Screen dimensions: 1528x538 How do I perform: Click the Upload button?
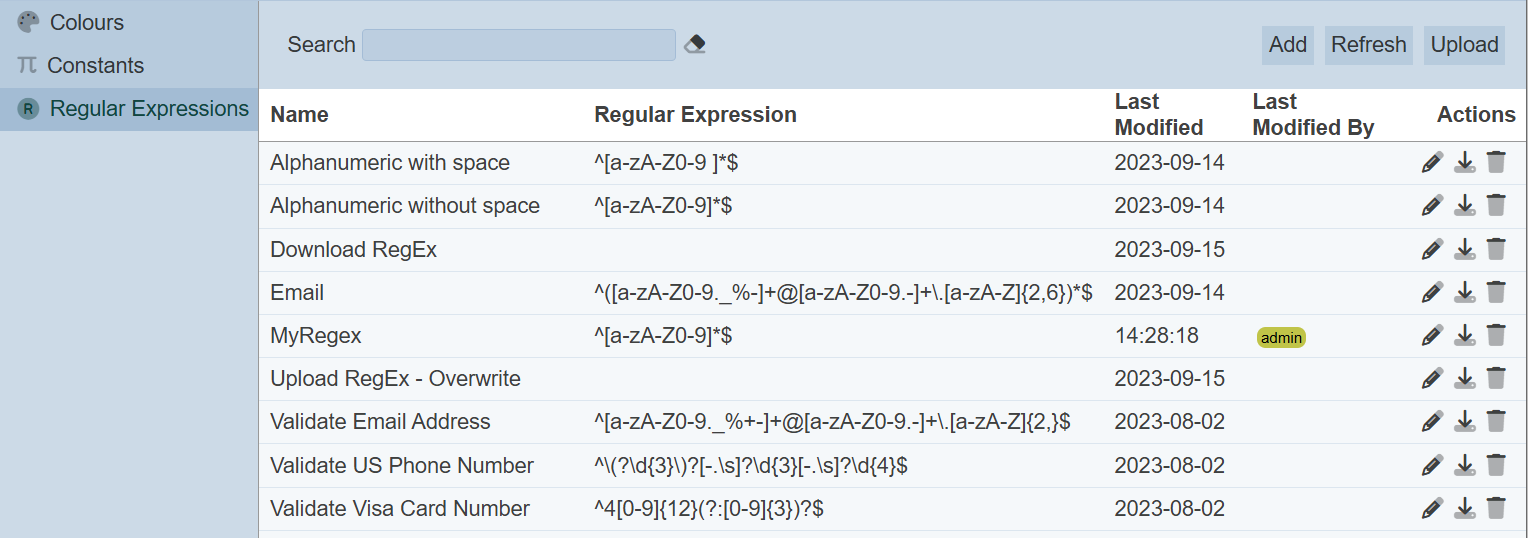pyautogui.click(x=1464, y=45)
